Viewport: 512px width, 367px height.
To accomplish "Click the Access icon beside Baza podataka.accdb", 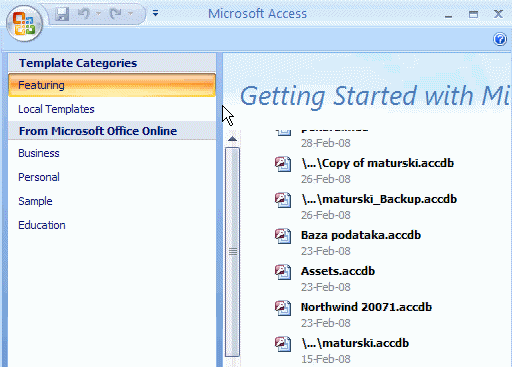I will (283, 236).
